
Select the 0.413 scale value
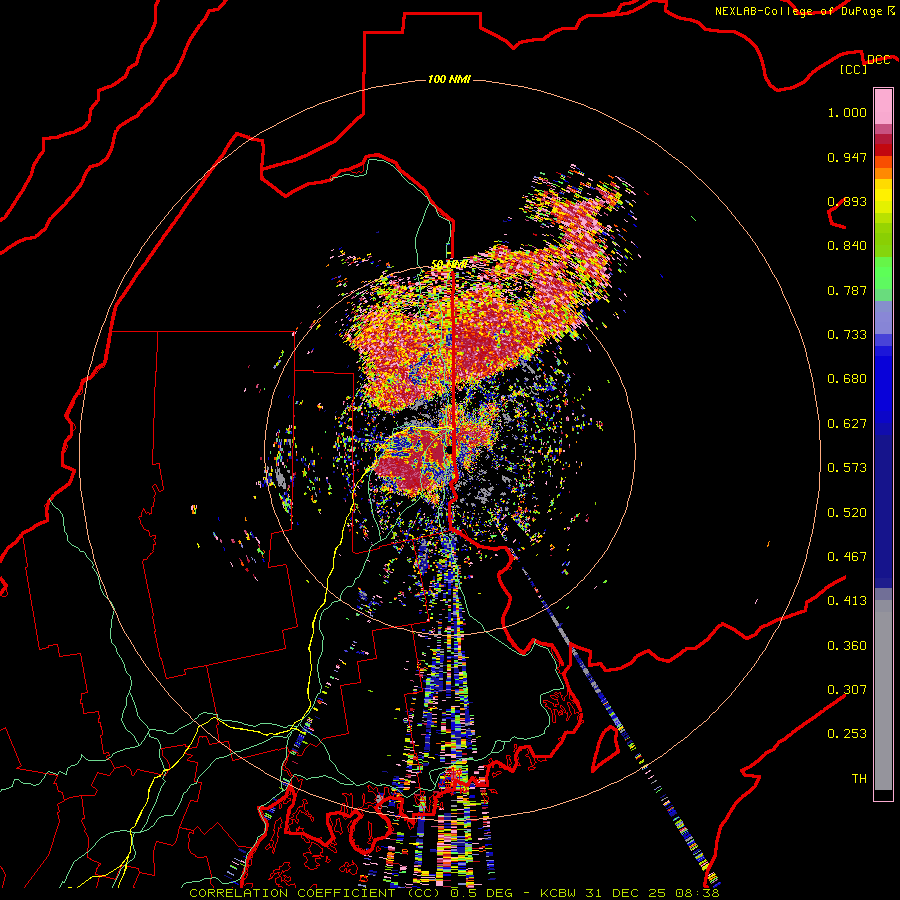tap(847, 601)
